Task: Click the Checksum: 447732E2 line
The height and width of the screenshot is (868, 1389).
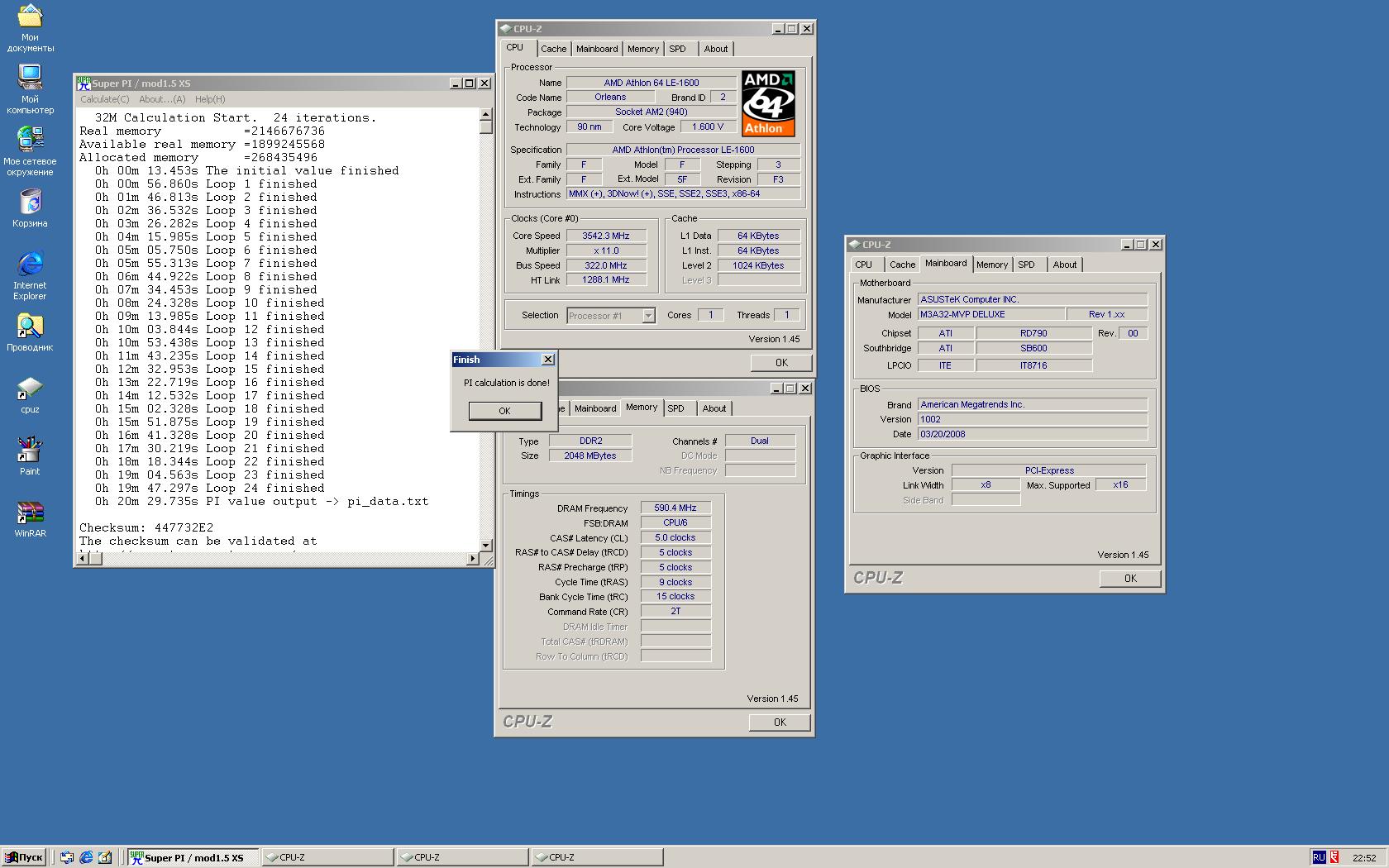Action: click(x=146, y=527)
